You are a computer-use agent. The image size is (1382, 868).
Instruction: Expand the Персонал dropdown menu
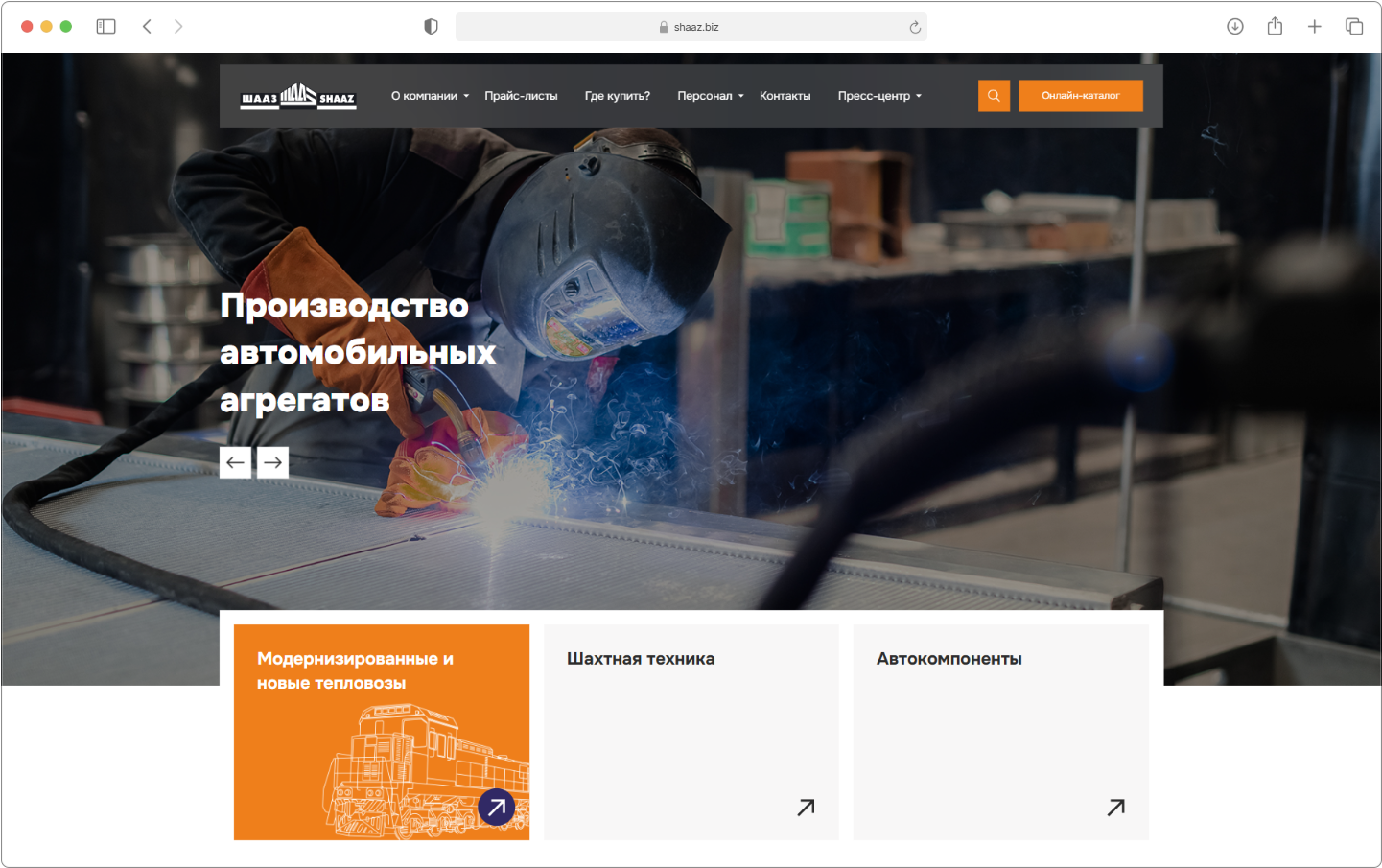click(710, 96)
